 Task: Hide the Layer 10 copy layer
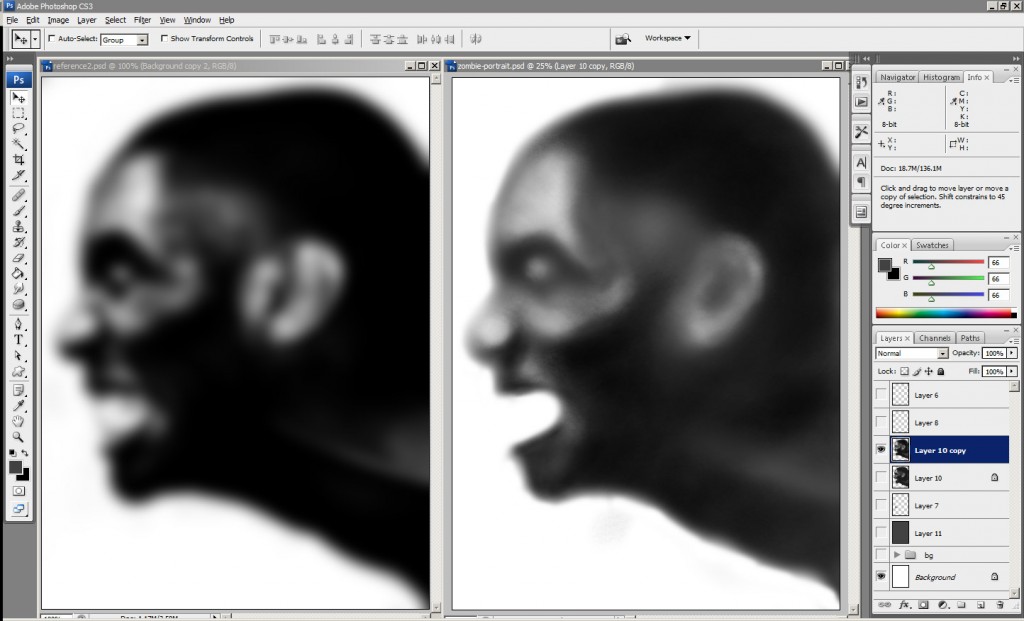pyautogui.click(x=881, y=450)
